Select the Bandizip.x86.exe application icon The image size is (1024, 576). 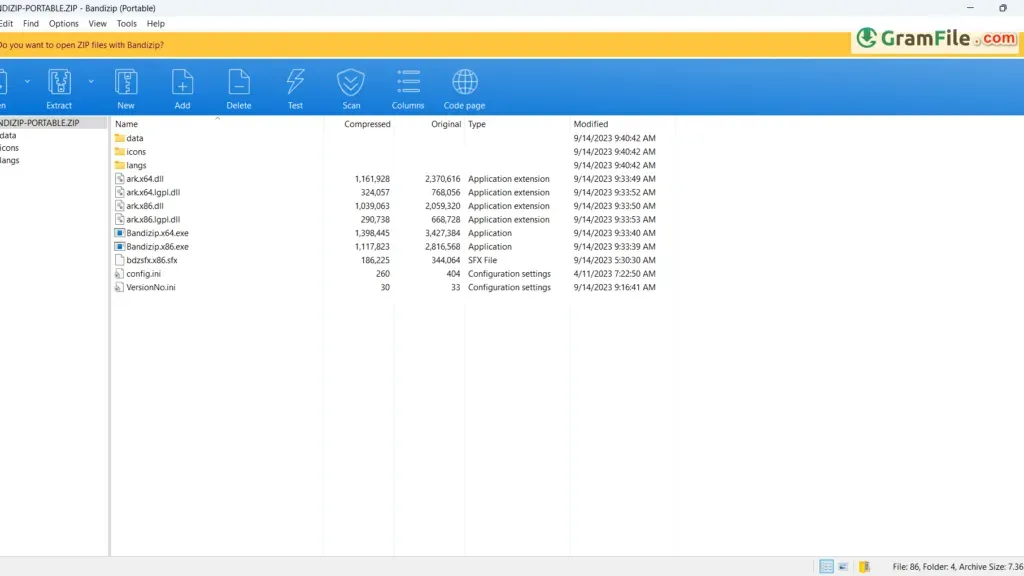pos(120,246)
